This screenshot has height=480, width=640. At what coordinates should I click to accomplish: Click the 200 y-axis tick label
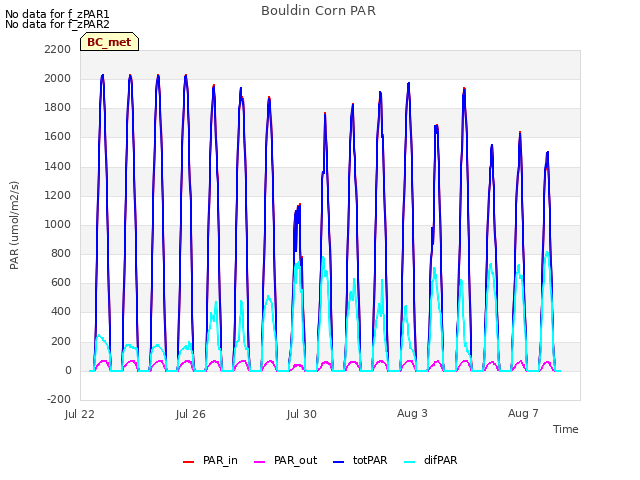pyautogui.click(x=61, y=341)
